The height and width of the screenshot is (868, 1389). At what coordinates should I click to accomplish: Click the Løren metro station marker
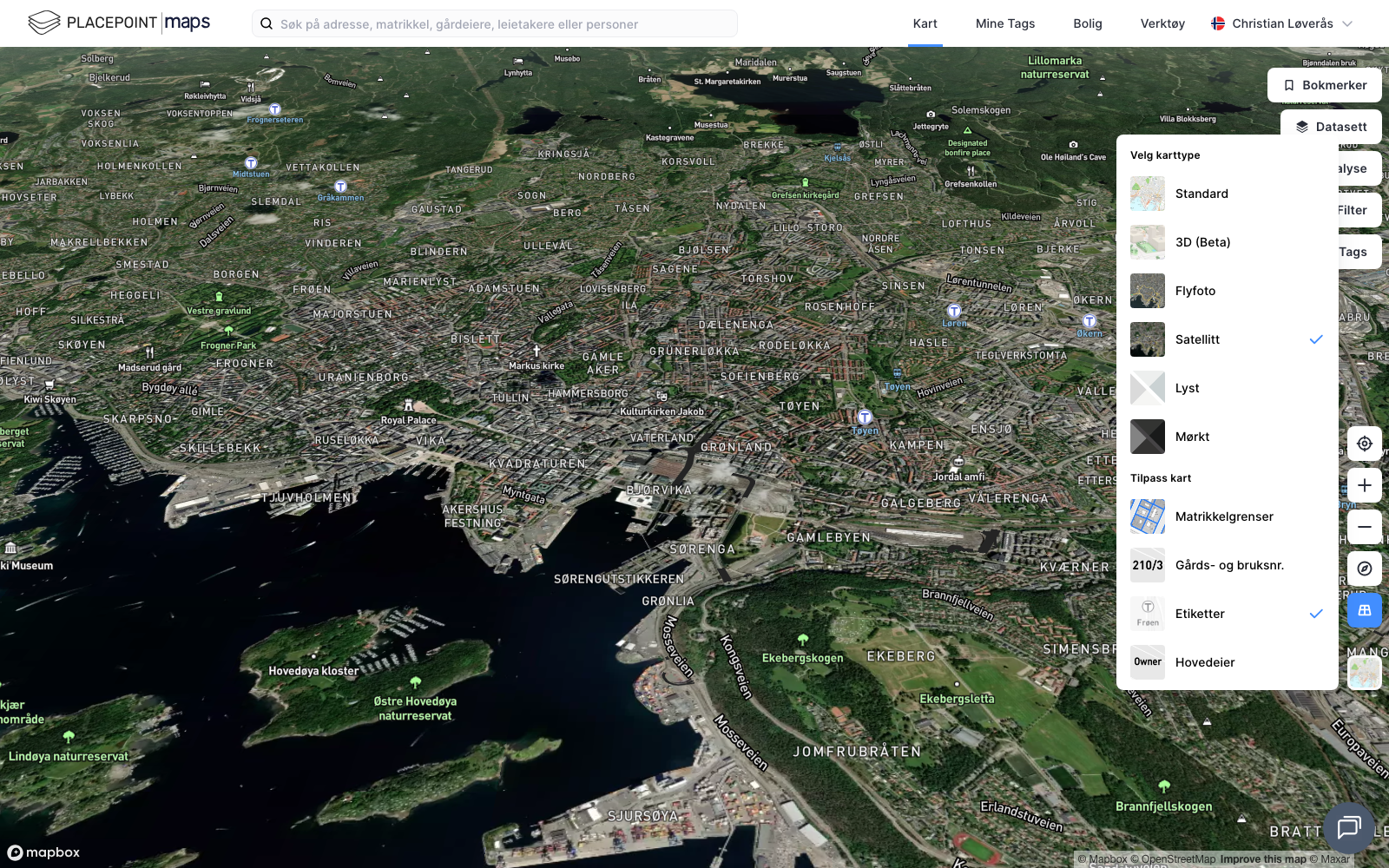click(954, 312)
